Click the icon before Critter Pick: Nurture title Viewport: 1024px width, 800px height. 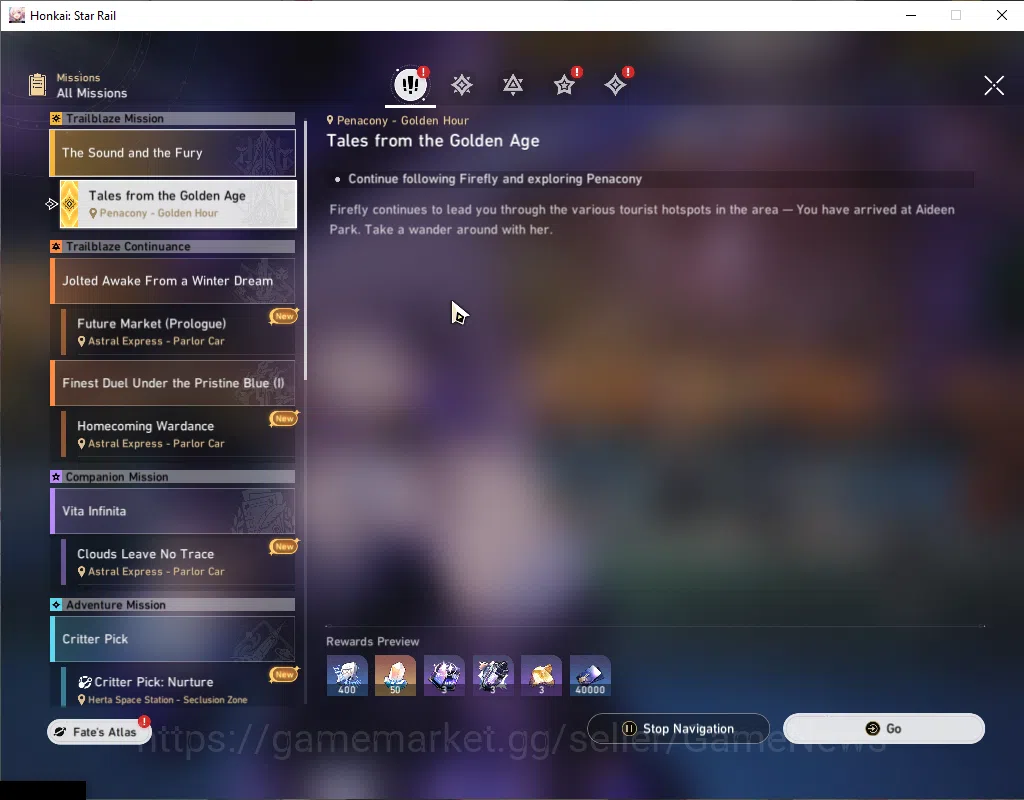(85, 682)
